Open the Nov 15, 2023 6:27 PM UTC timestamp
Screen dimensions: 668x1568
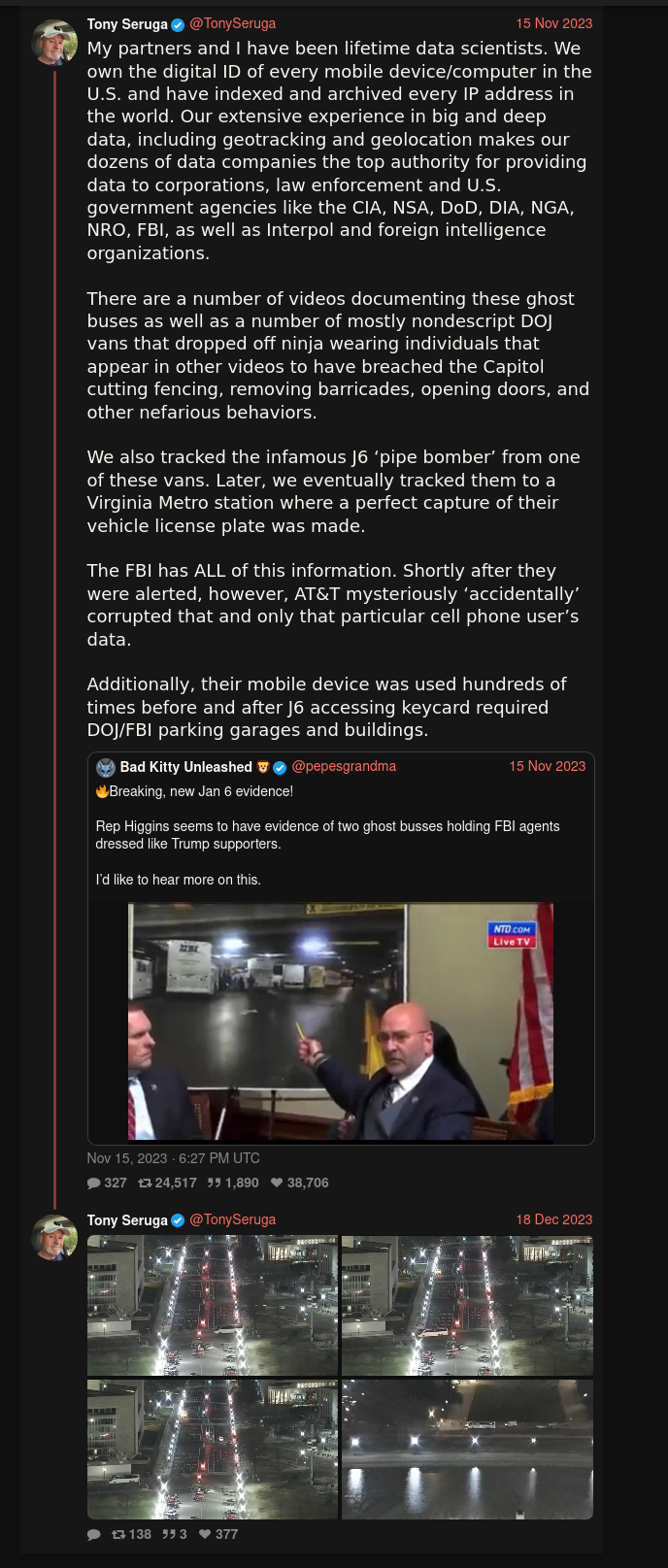tap(173, 1158)
